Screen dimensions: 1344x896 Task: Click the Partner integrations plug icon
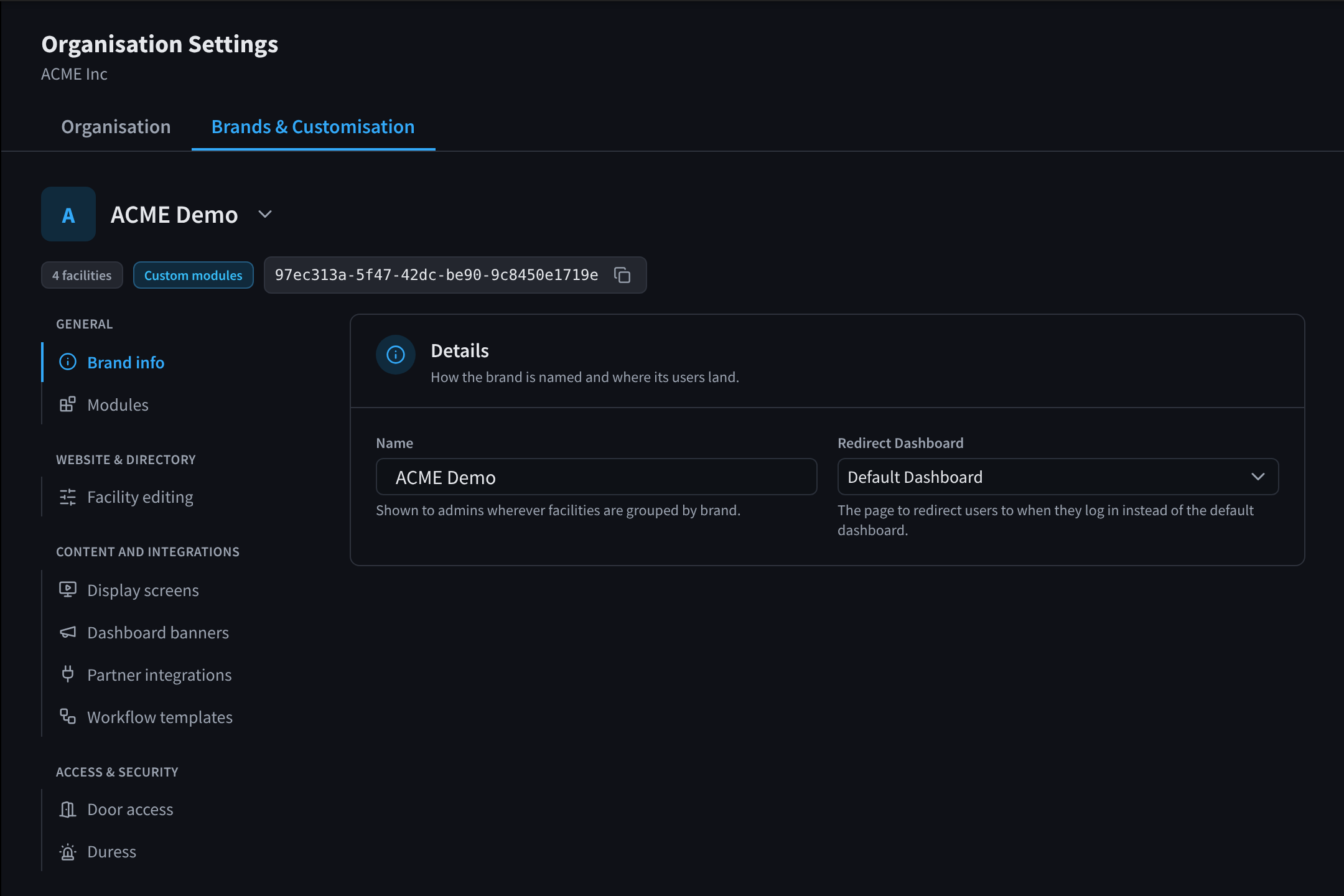point(68,674)
